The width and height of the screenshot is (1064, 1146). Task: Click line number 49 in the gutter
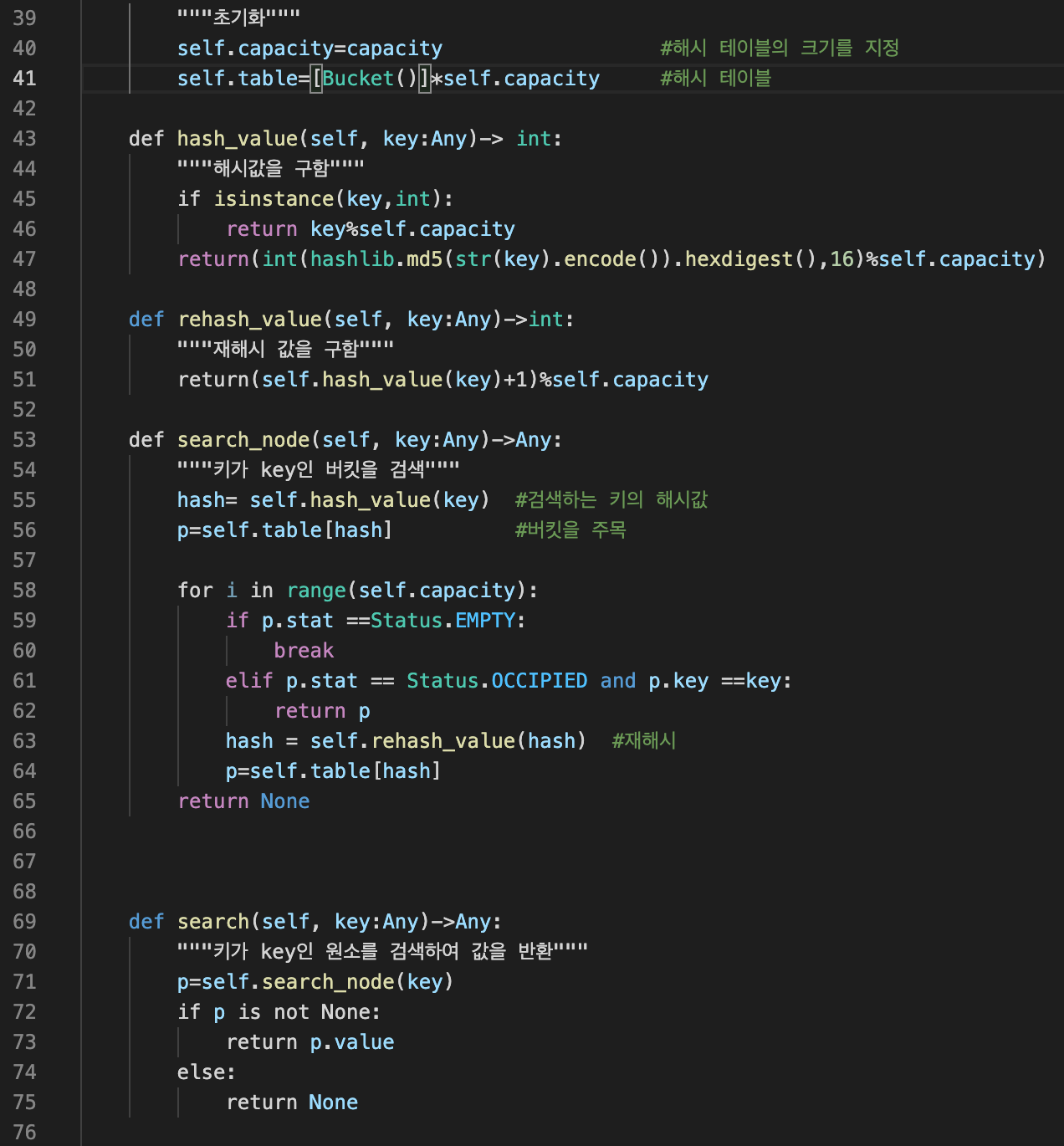[x=24, y=320]
